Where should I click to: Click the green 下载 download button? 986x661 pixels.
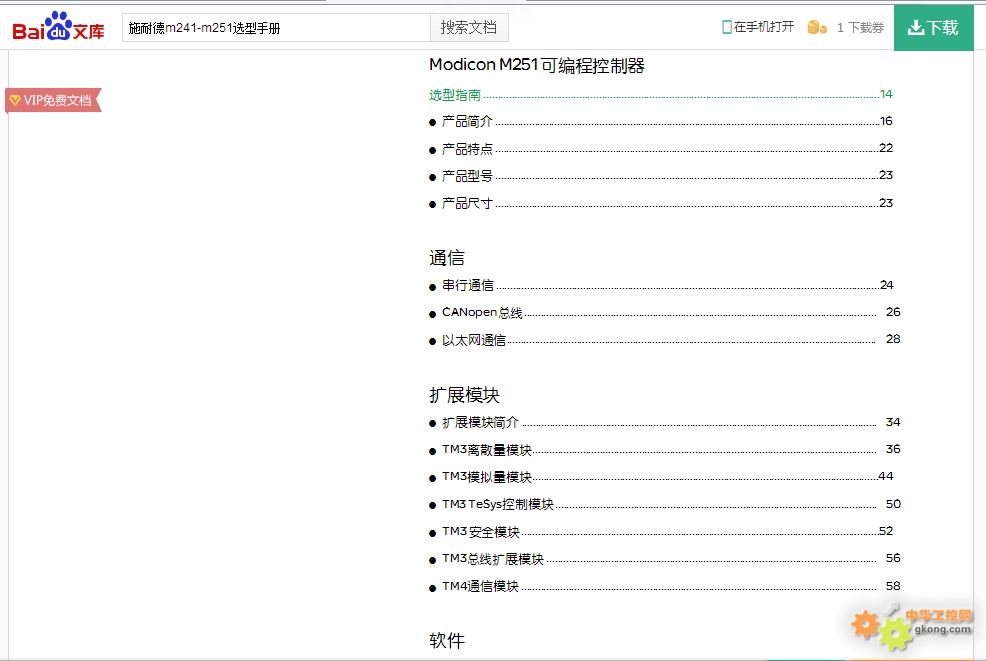pyautogui.click(x=933, y=27)
